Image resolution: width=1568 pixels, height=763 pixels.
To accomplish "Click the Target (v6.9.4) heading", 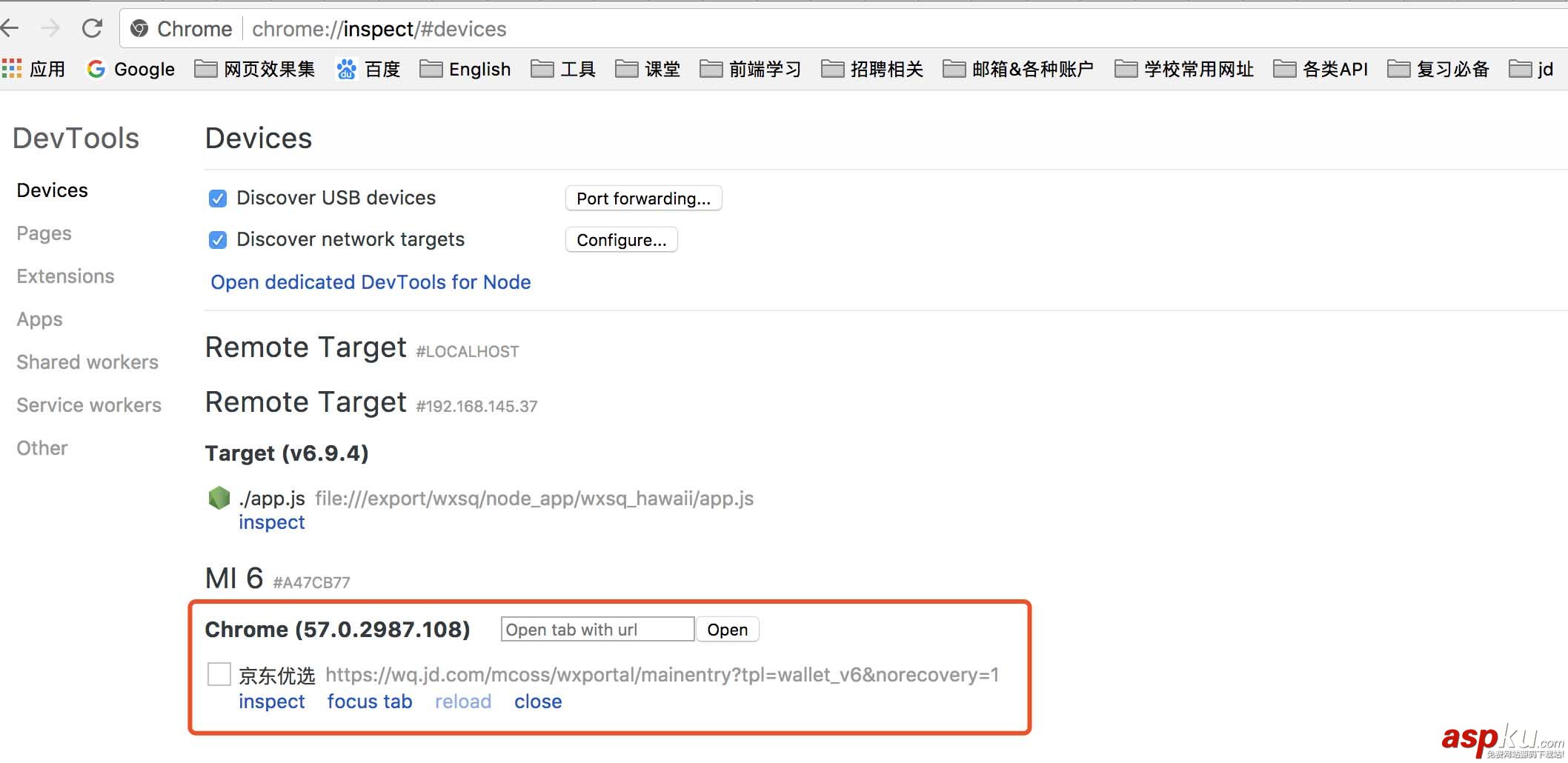I will click(287, 453).
